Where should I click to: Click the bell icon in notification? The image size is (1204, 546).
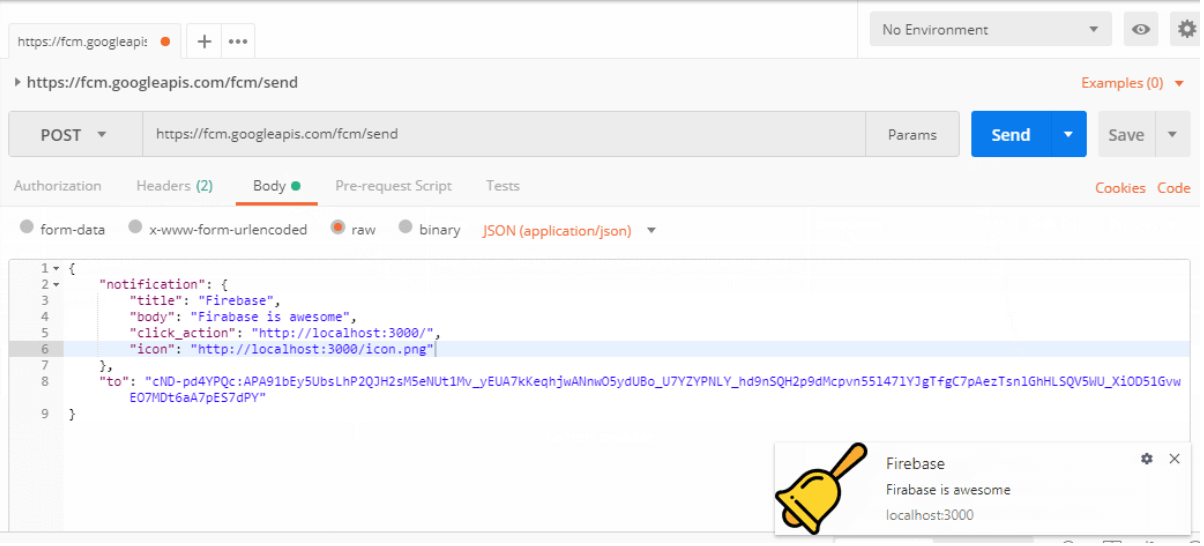click(x=821, y=489)
